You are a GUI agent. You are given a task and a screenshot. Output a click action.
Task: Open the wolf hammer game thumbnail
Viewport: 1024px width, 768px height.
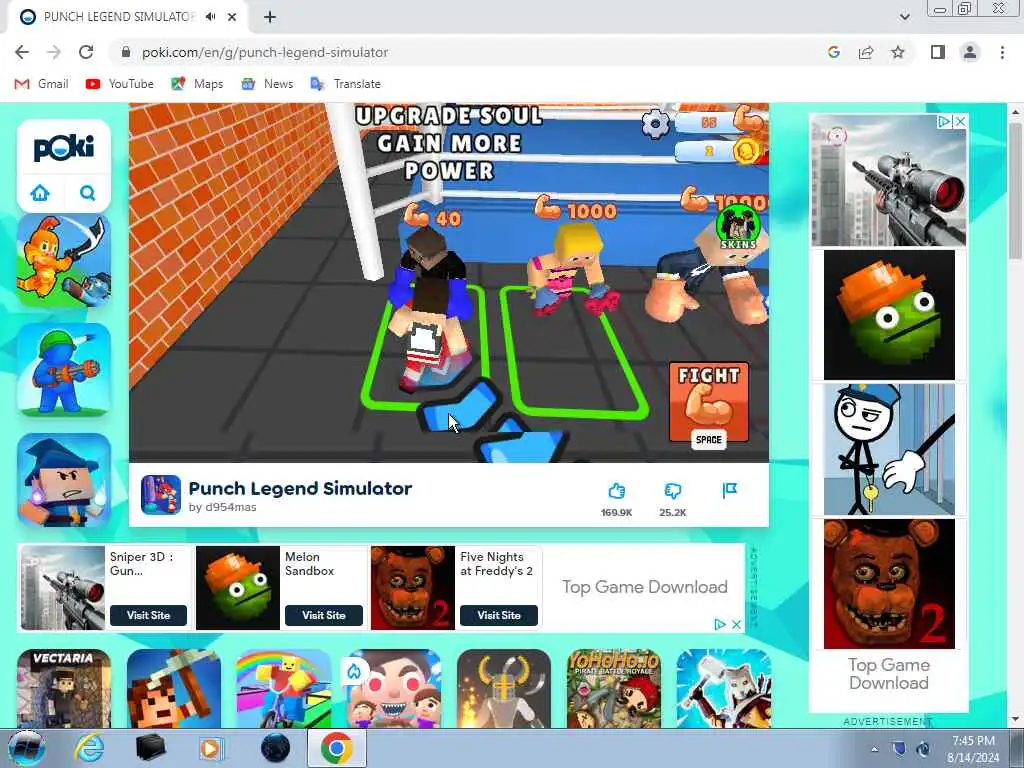724,688
